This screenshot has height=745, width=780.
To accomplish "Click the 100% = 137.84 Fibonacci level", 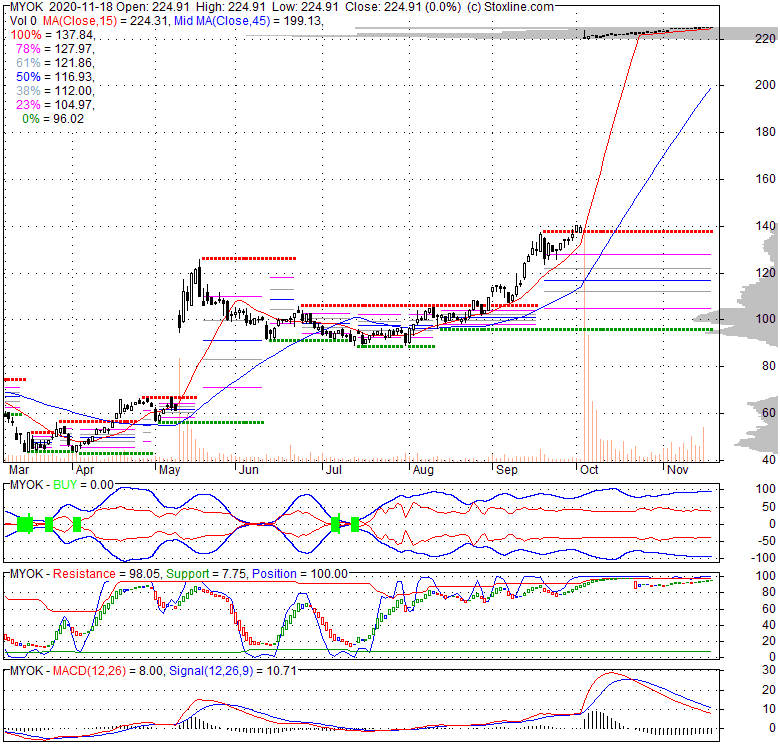I will pos(52,35).
